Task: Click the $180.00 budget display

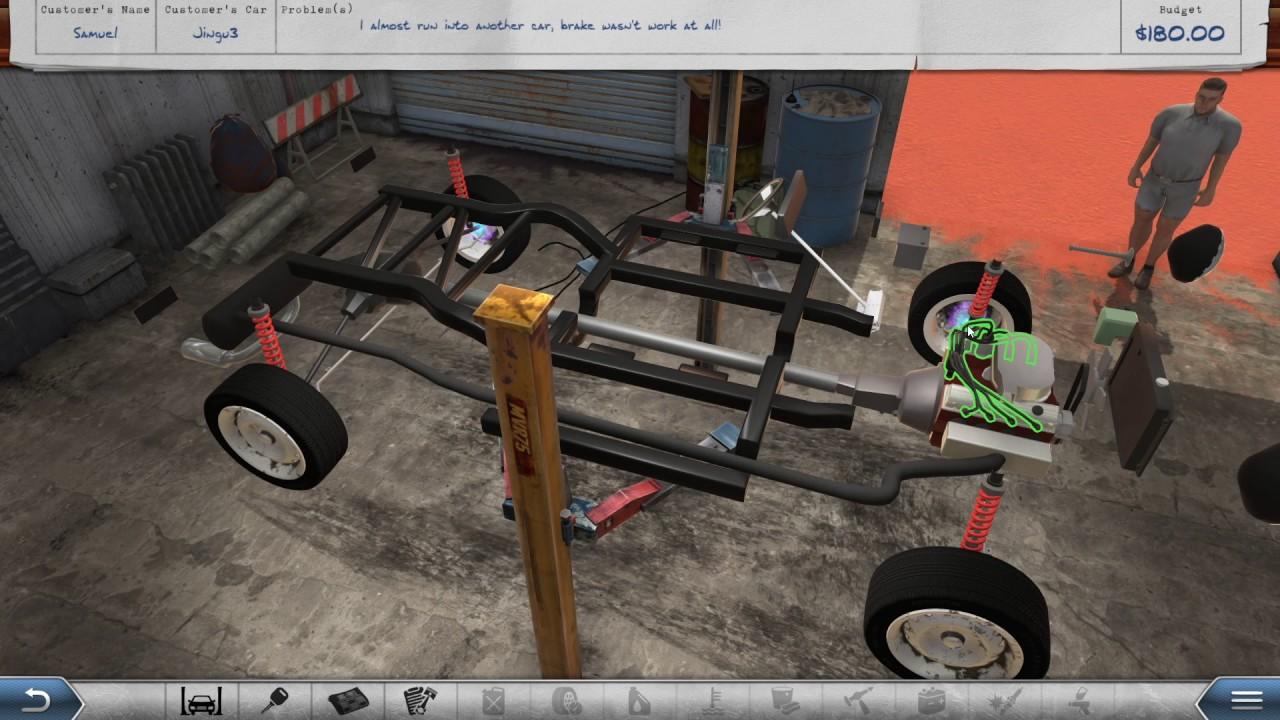Action: [1179, 33]
